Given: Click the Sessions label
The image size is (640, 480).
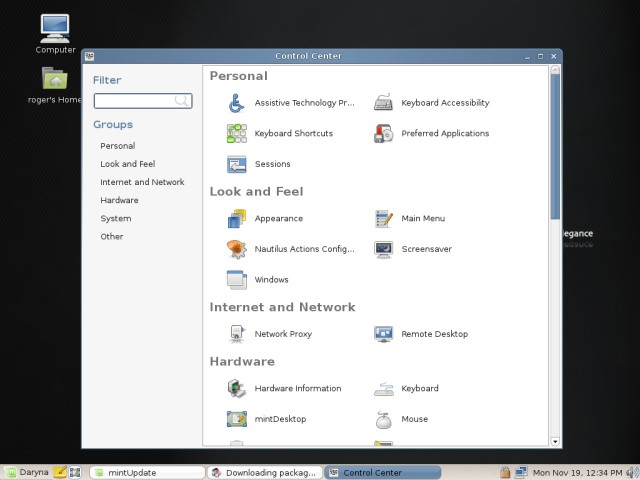Looking at the screenshot, I should point(273,164).
